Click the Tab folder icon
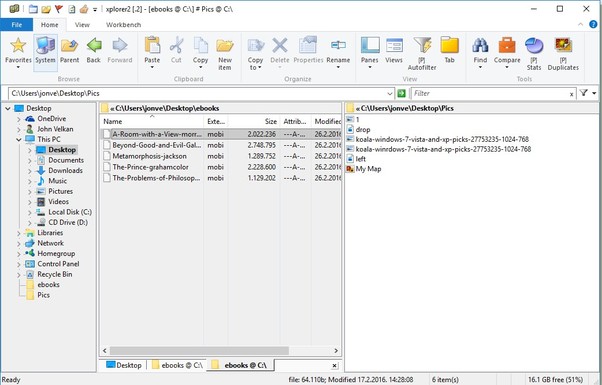Viewport: 602px width, 385px height. (x=450, y=45)
